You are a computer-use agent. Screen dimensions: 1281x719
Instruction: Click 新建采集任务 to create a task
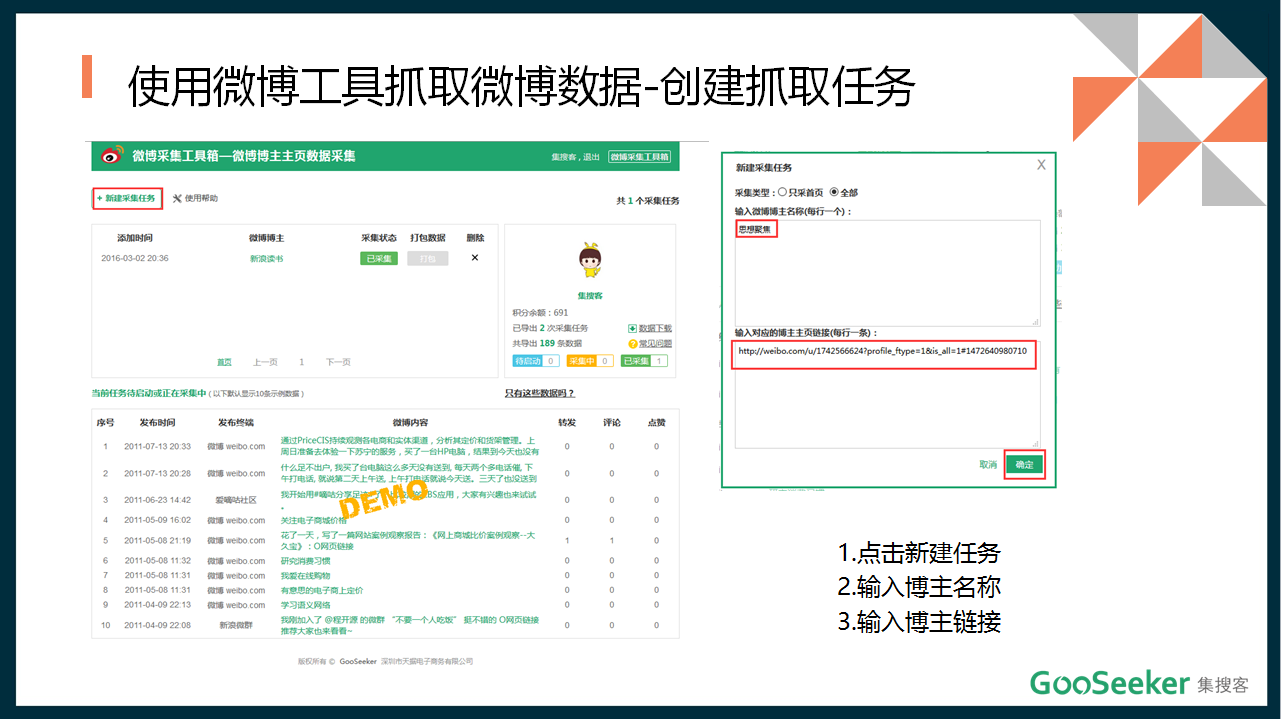coord(126,198)
